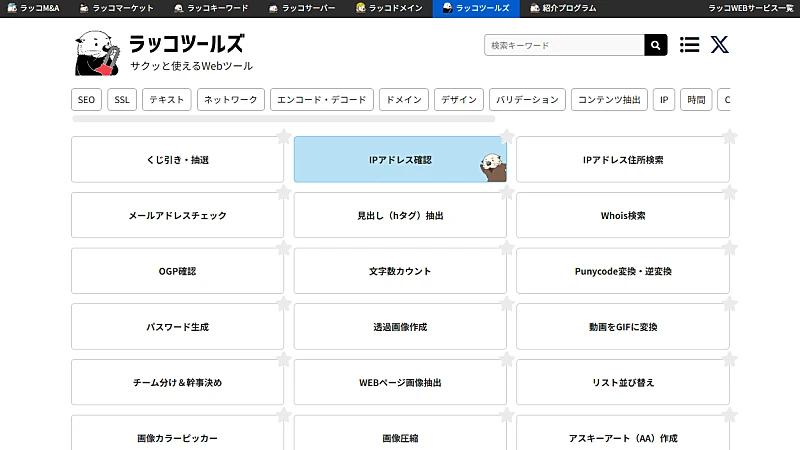Viewport: 800px width, 450px height.
Task: Click the category horizontal scrollbar
Action: tap(284, 118)
